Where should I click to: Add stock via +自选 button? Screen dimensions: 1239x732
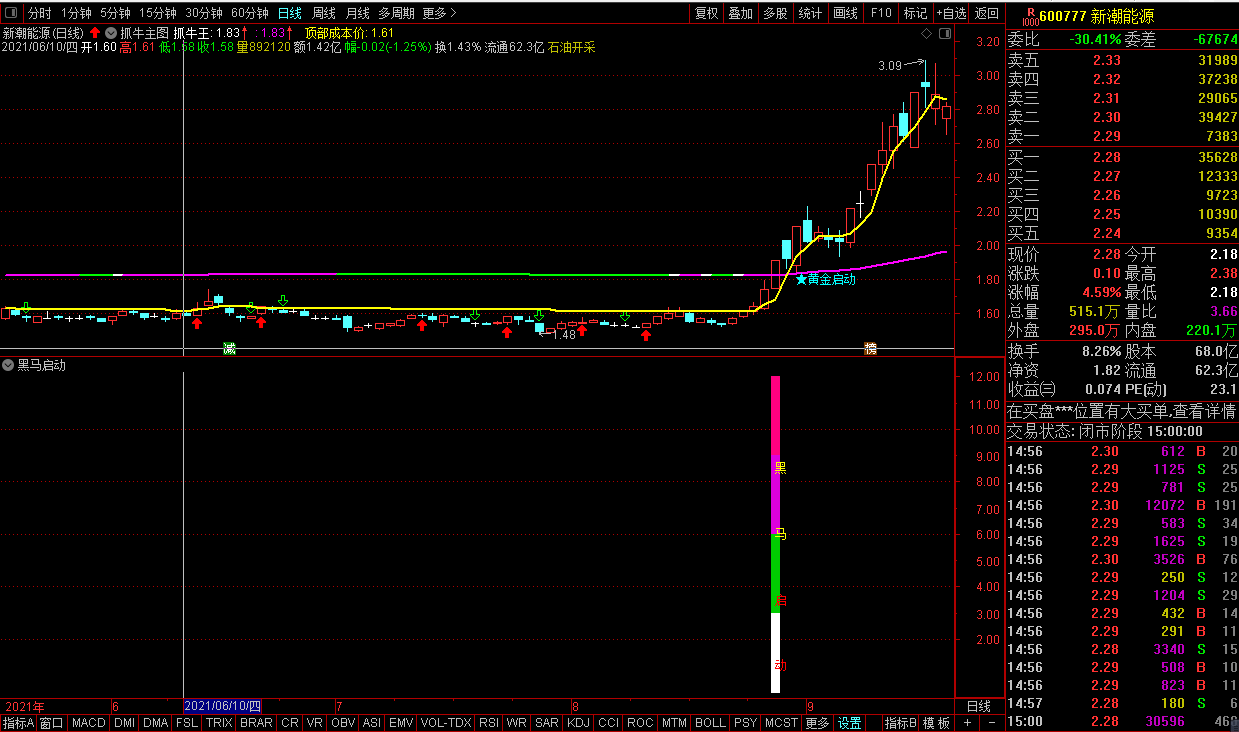[x=952, y=13]
